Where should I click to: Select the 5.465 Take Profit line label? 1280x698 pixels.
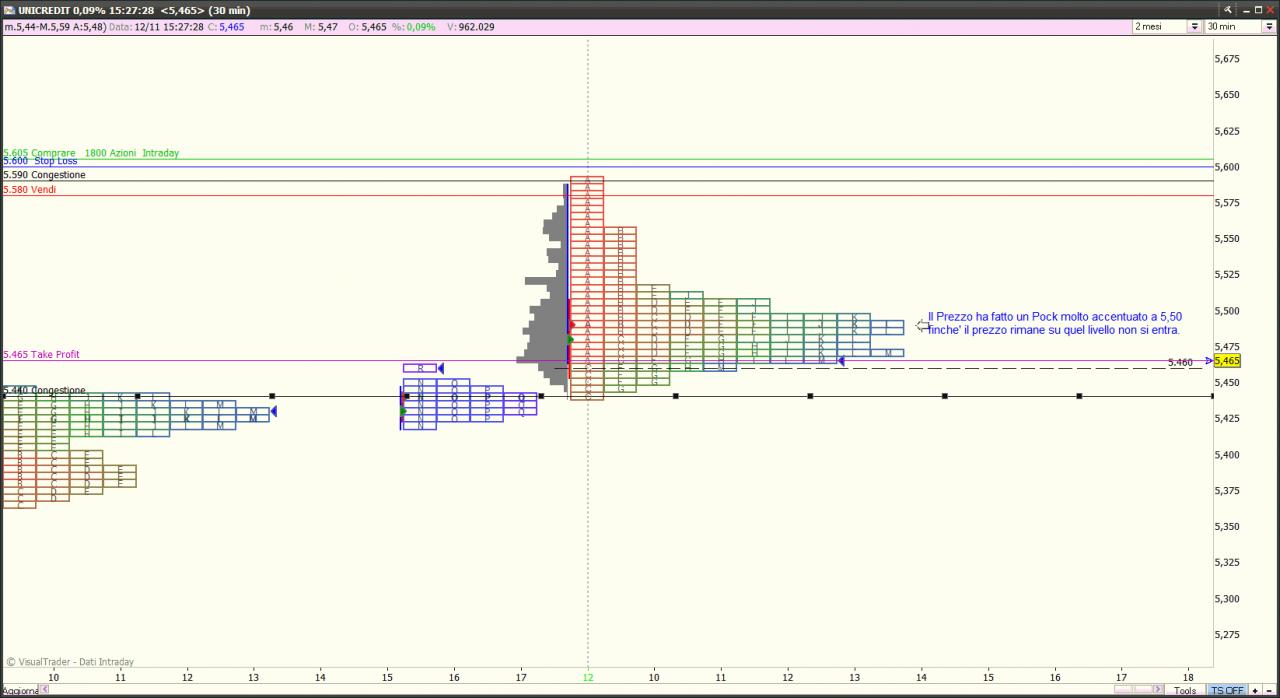[x=41, y=354]
